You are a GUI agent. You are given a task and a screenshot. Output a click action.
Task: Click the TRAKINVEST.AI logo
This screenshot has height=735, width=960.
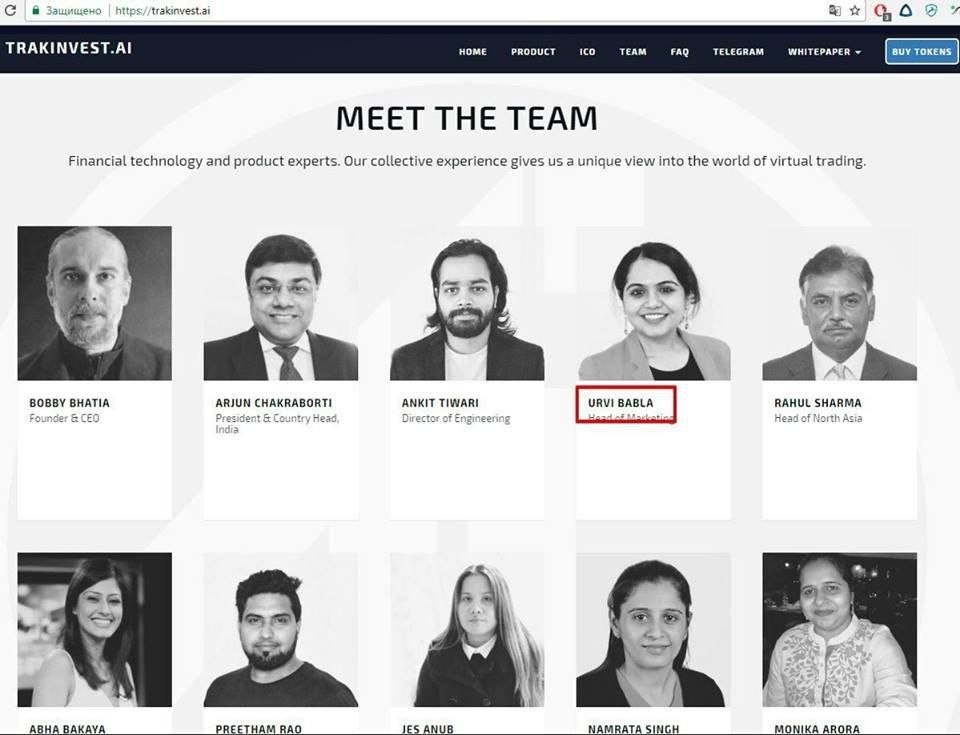point(69,48)
